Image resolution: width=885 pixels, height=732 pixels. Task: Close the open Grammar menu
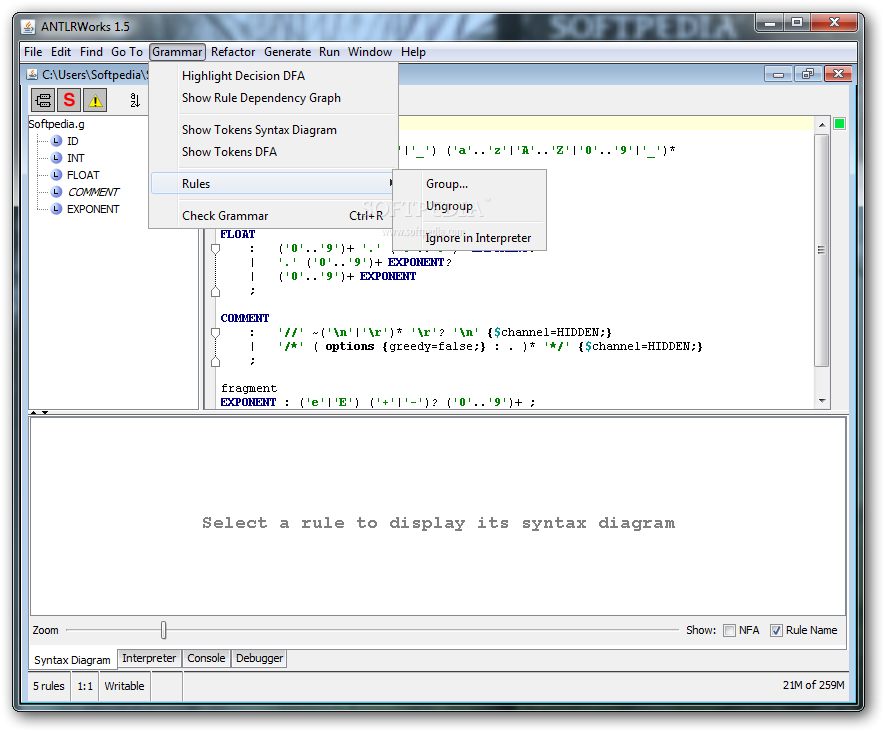tap(177, 52)
